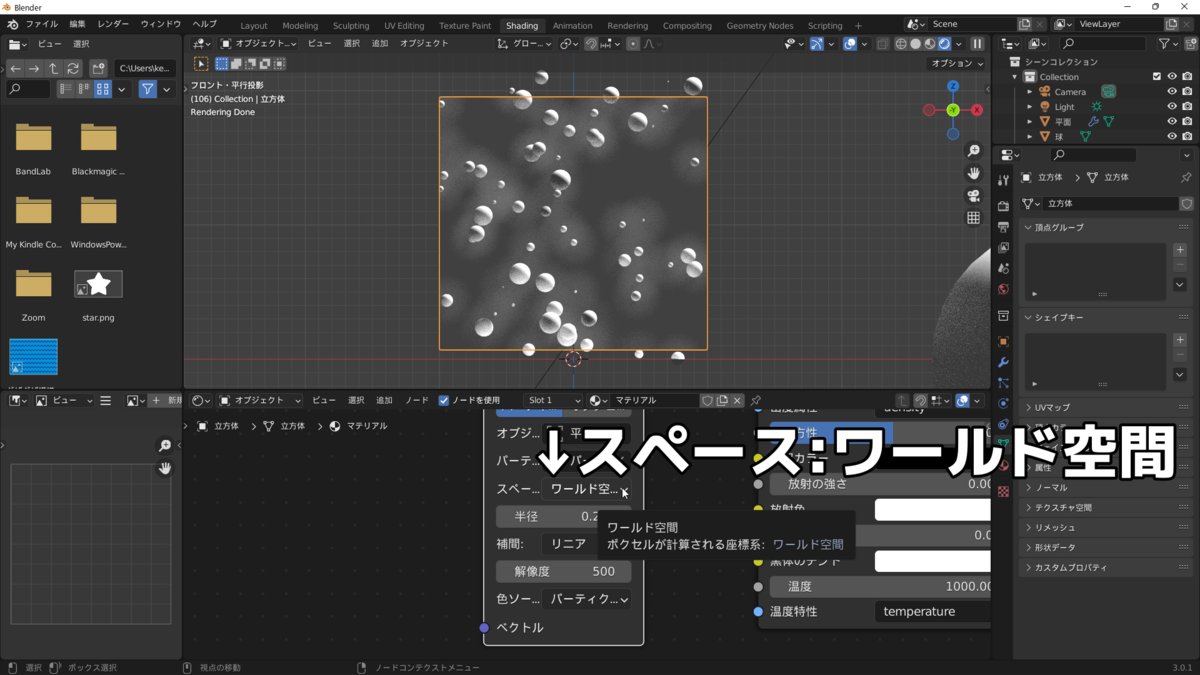
Task: Switch perspective/orthographic grid icon in viewport
Action: [x=973, y=218]
